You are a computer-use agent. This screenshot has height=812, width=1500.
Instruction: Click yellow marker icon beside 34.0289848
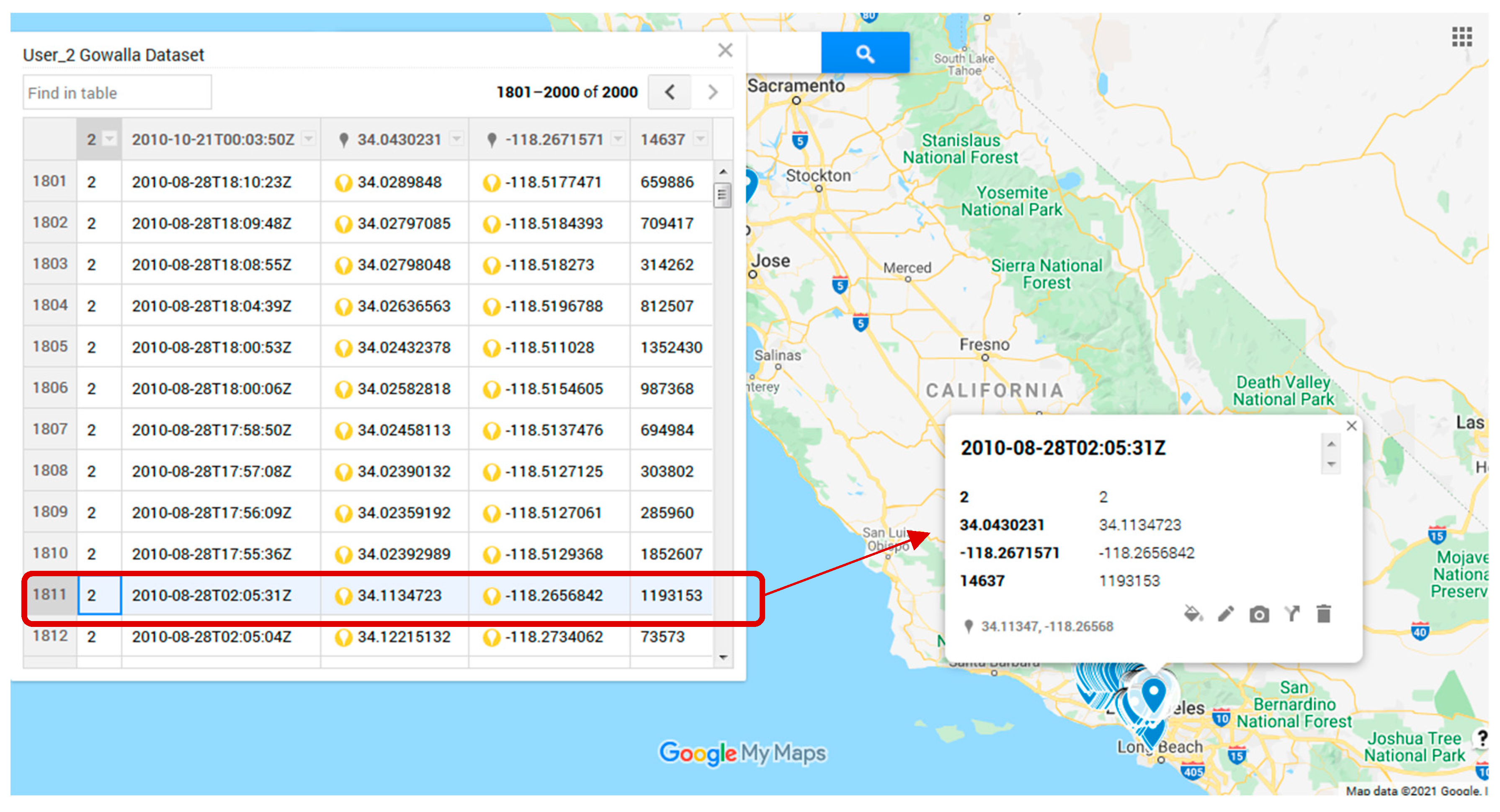coord(343,183)
